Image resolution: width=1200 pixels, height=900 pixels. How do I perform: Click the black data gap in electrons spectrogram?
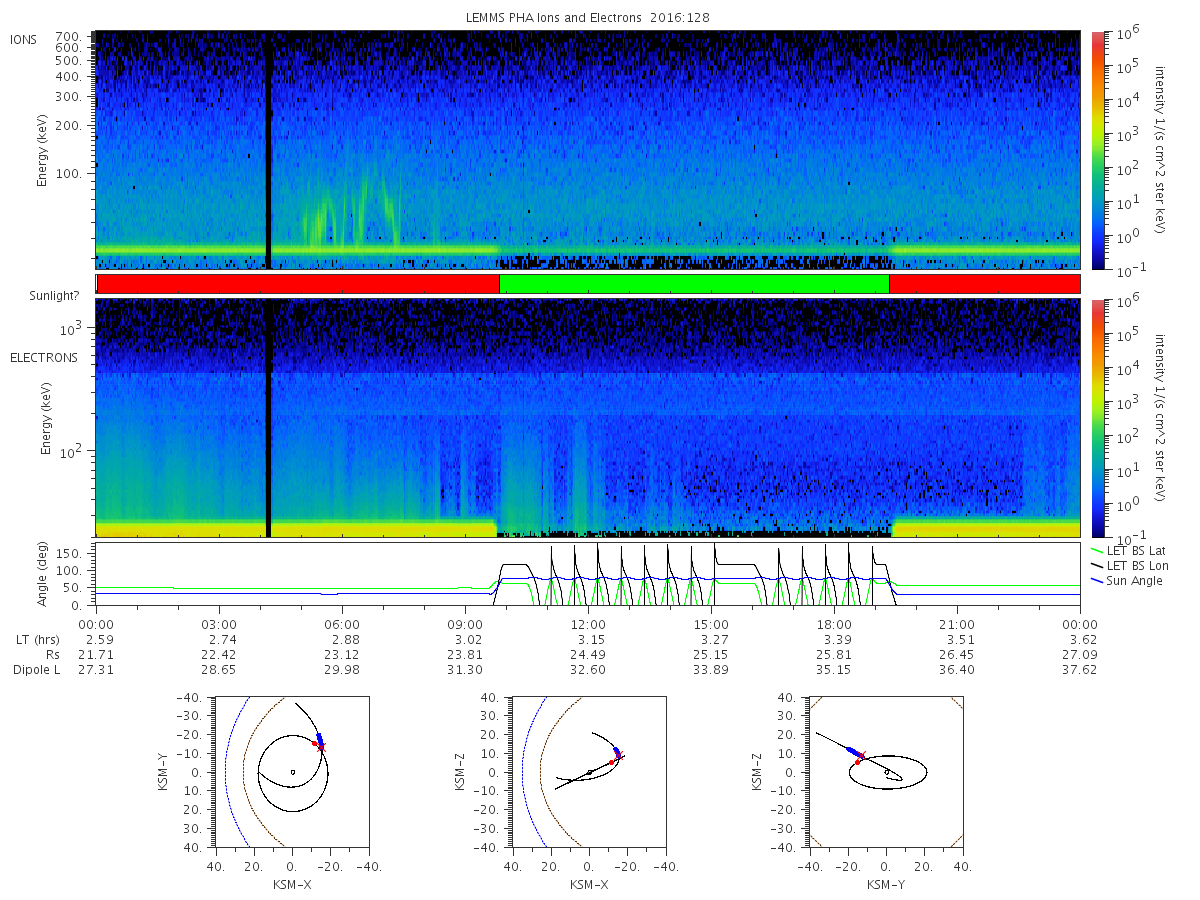pos(268,417)
